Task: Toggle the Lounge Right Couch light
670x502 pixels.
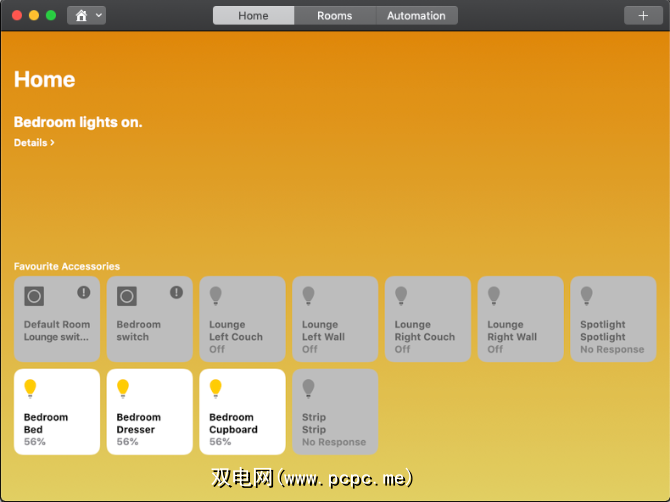Action: (427, 319)
